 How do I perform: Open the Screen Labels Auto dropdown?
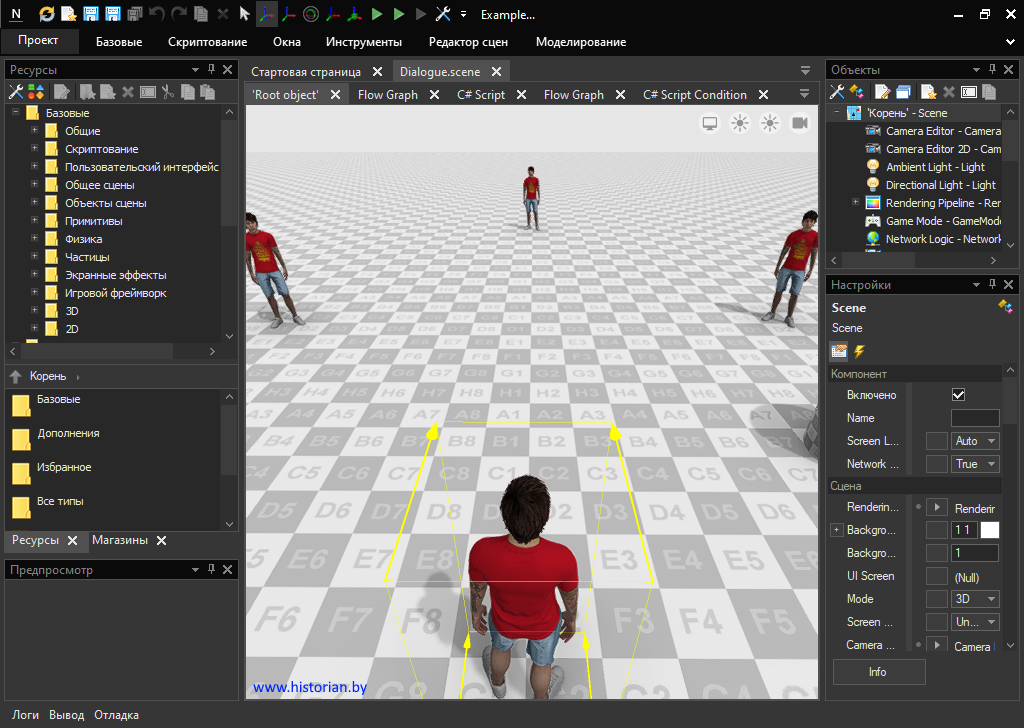pyautogui.click(x=976, y=441)
